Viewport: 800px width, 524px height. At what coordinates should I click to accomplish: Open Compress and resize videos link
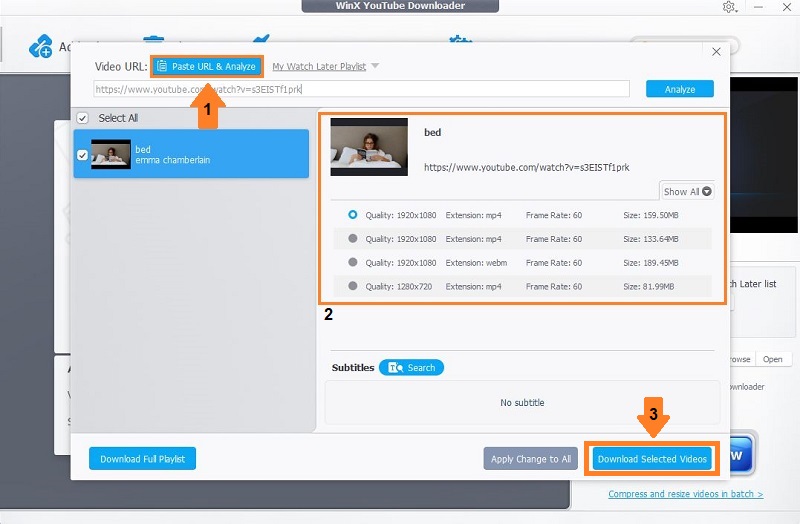(x=685, y=494)
